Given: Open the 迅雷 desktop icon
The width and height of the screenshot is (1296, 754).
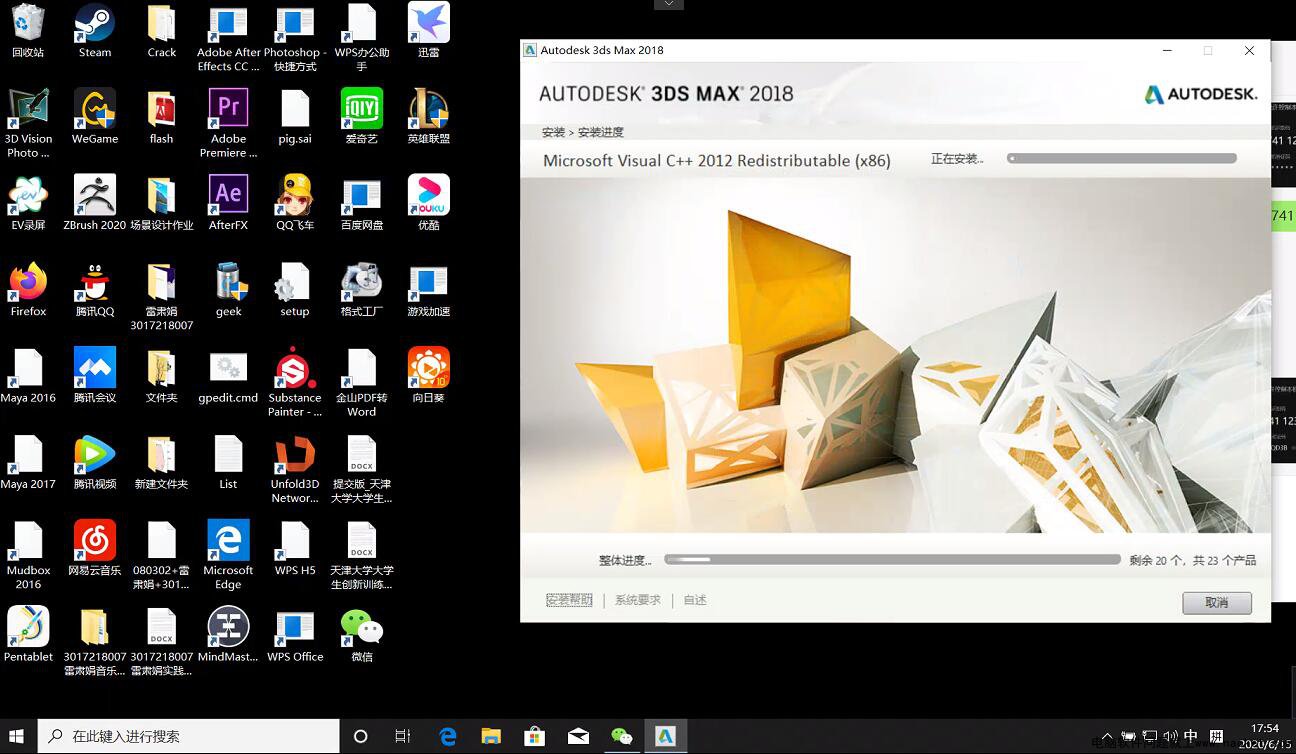Looking at the screenshot, I should point(429,31).
